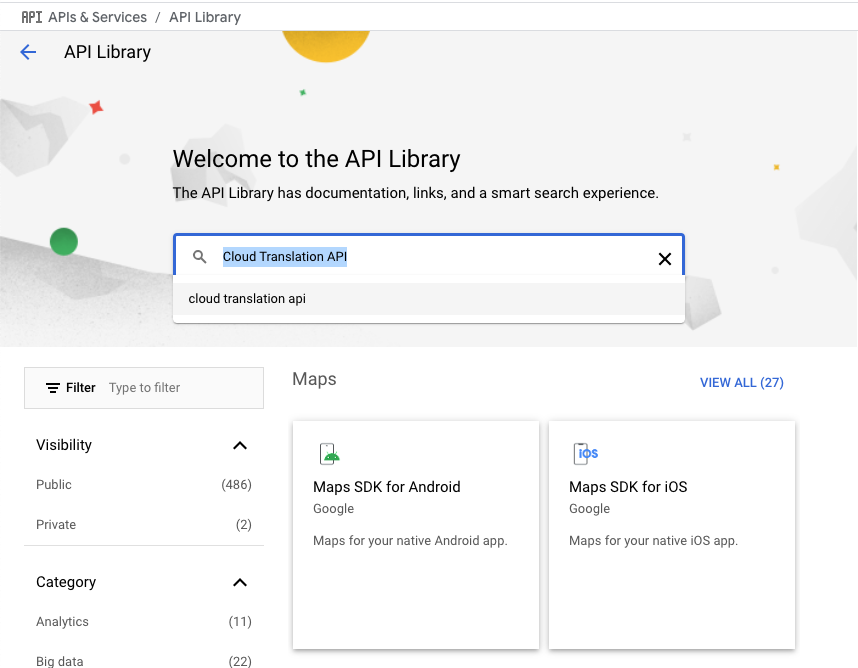858x668 pixels.
Task: Filter by Private visibility
Action: tap(56, 525)
